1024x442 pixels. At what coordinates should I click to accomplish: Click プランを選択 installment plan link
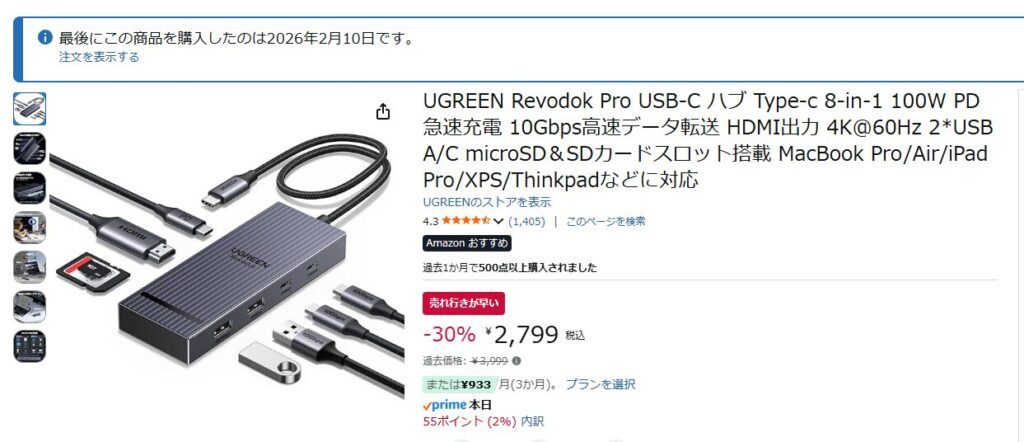click(x=600, y=385)
